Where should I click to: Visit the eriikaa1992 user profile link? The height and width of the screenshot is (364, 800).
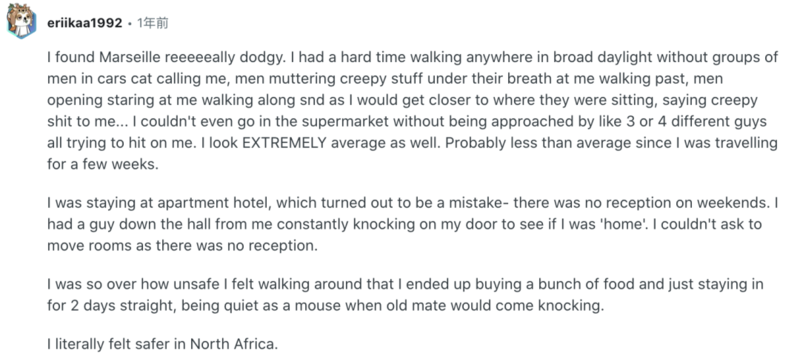click(84, 23)
